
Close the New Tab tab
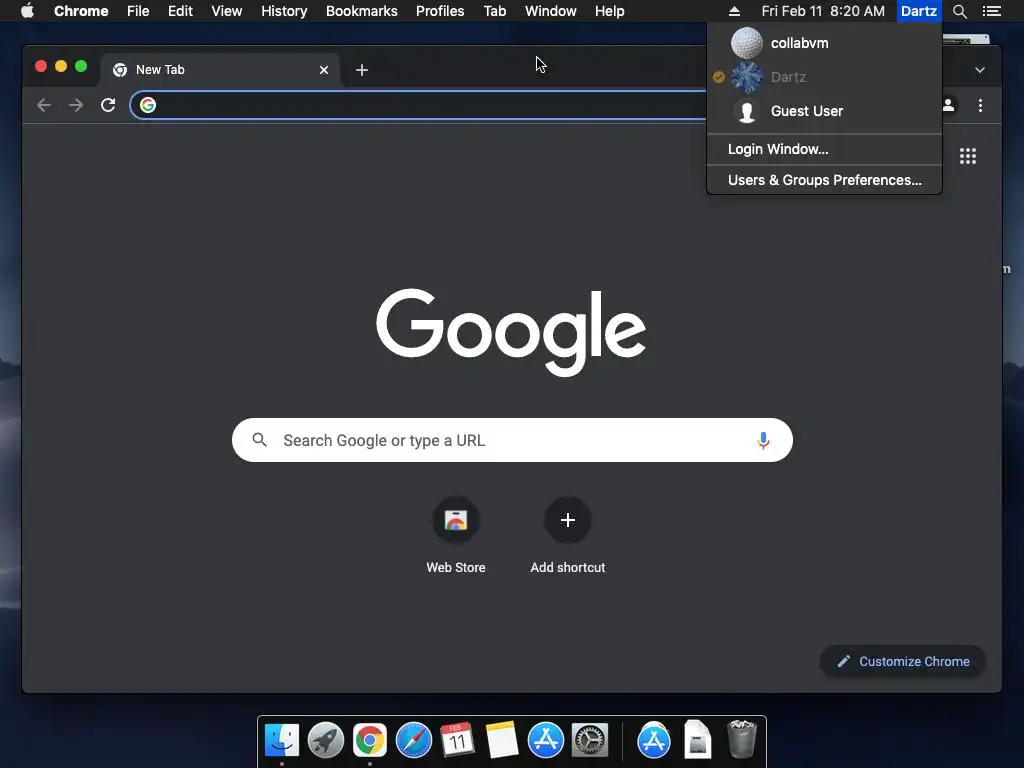coord(324,70)
